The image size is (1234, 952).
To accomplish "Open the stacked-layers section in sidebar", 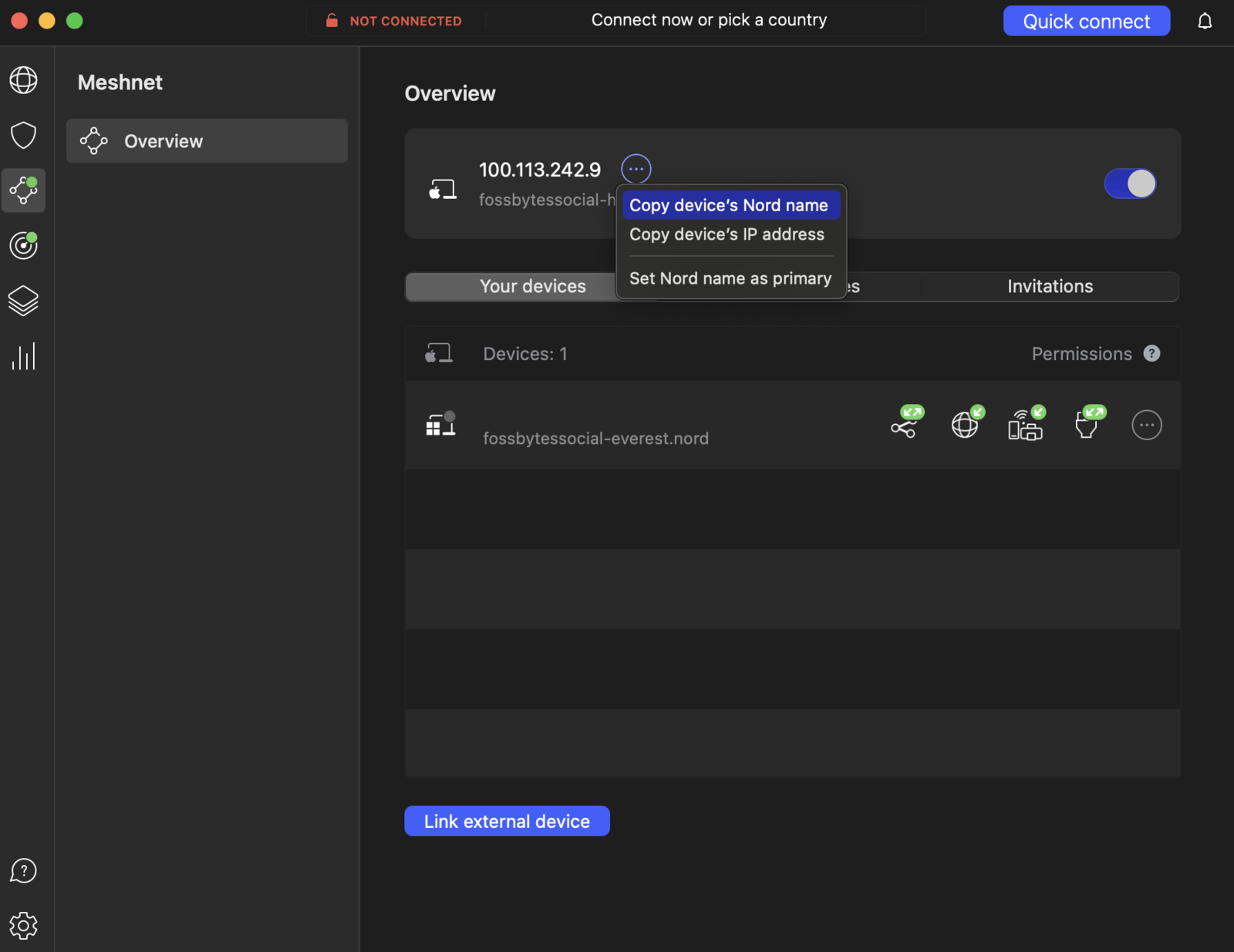I will [x=24, y=301].
